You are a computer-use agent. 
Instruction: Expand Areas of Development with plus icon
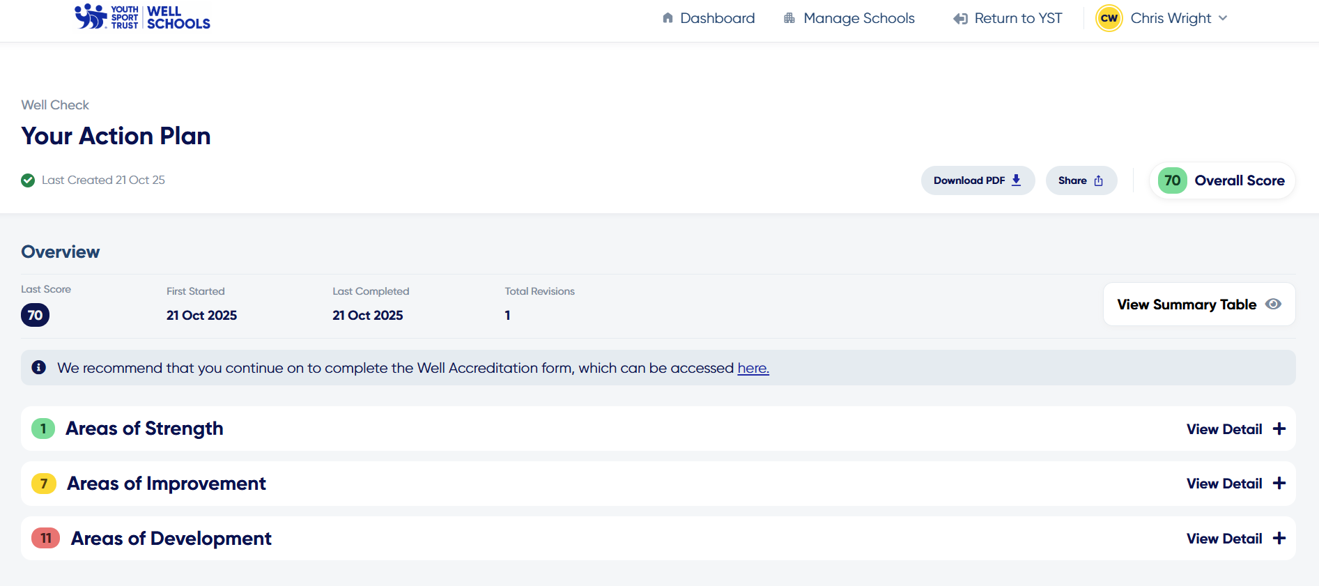click(x=1279, y=539)
